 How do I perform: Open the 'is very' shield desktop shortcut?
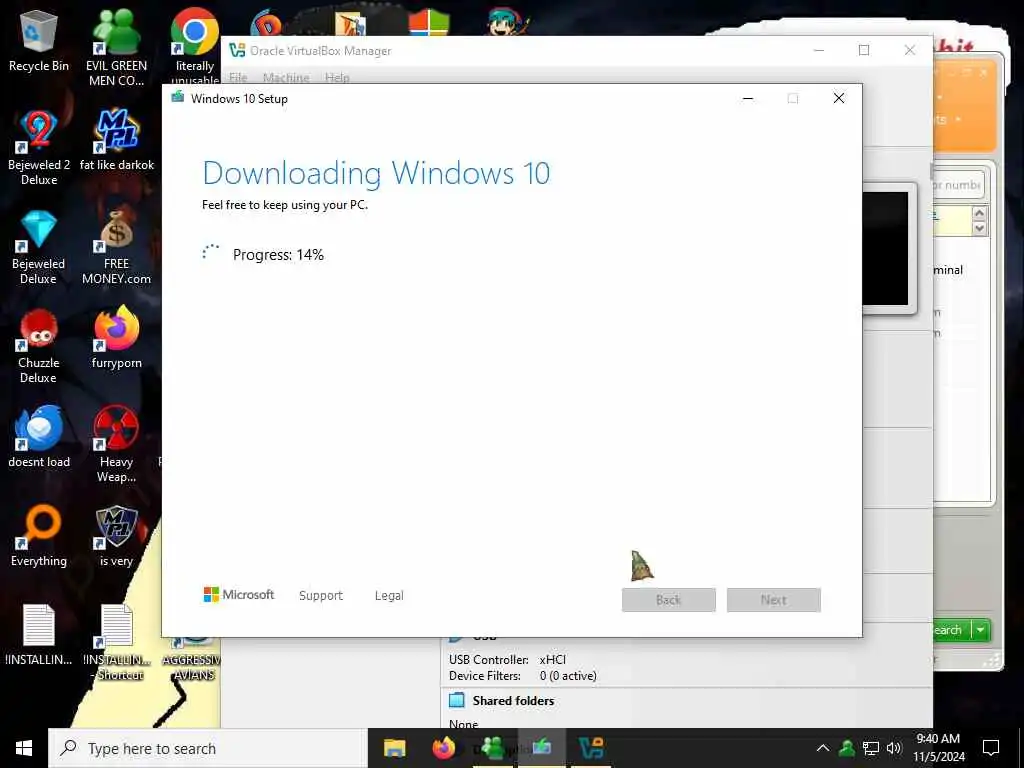[x=116, y=536]
